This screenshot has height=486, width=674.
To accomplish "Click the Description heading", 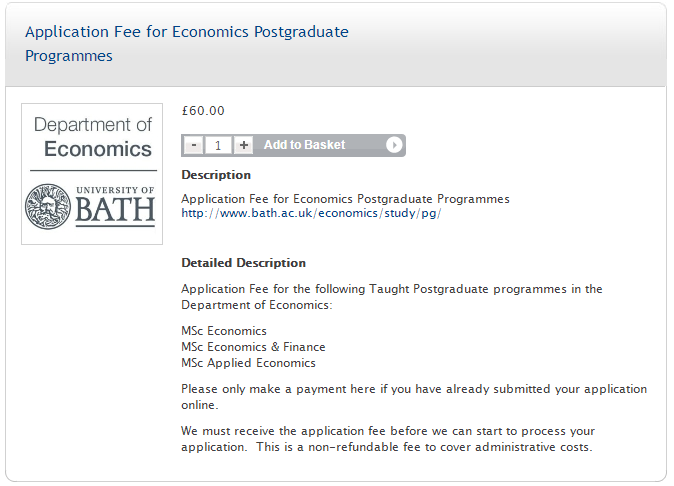I will click(x=216, y=175).
